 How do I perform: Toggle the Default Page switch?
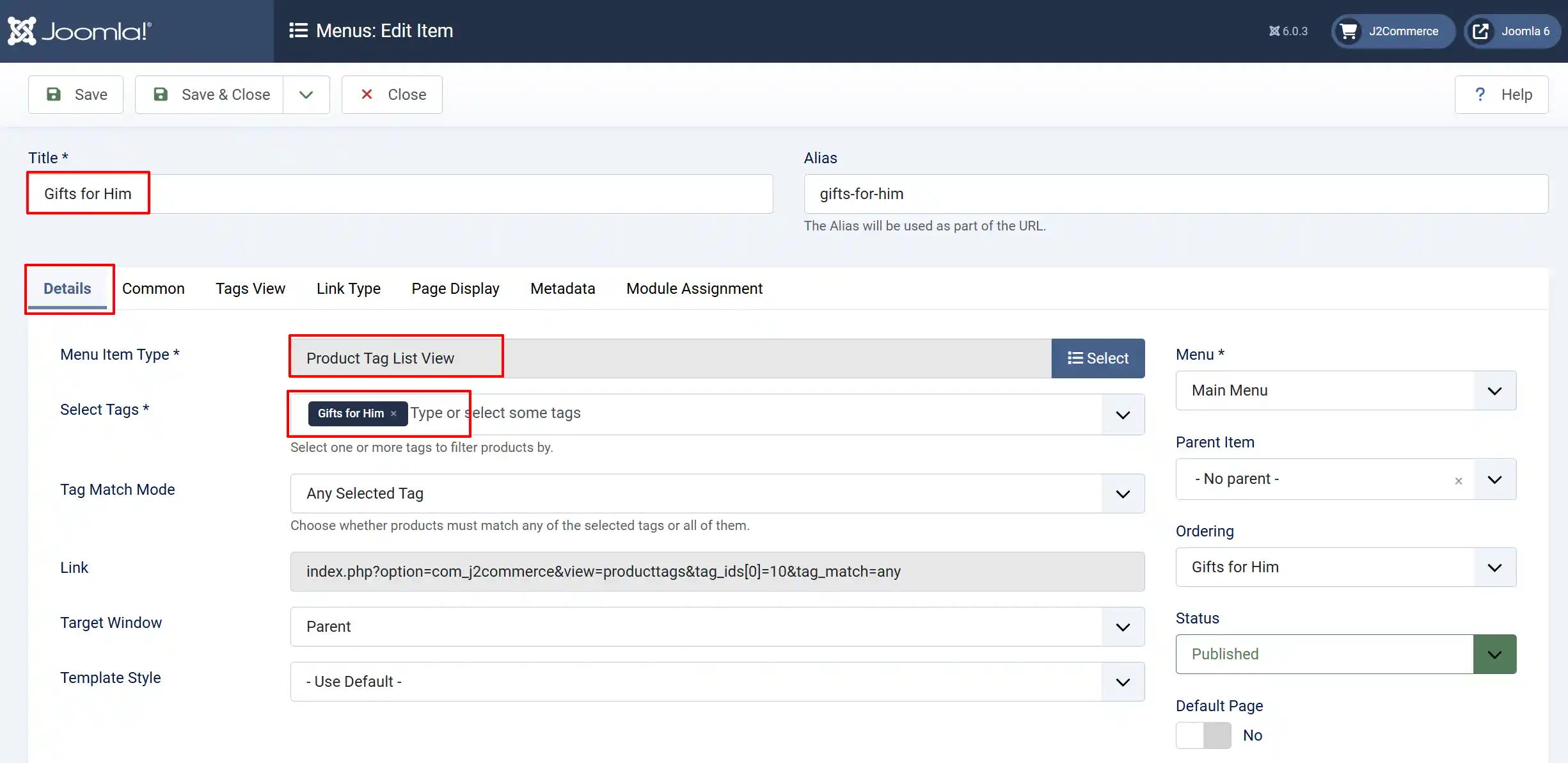[x=1203, y=735]
